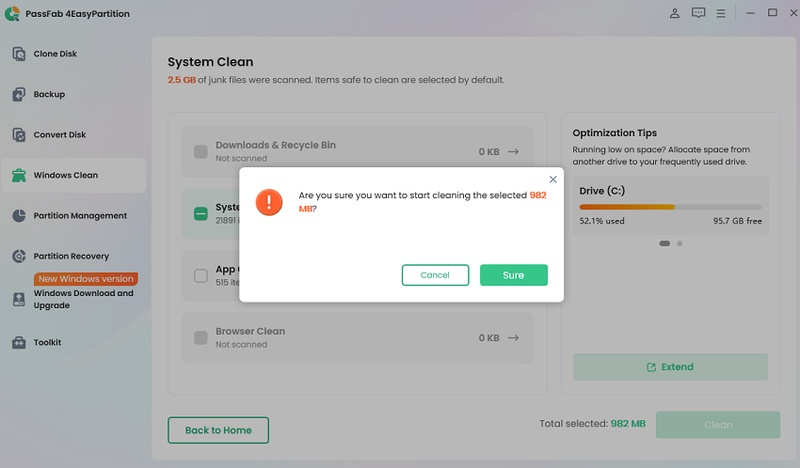Toggle the Browser Clean checkbox
Image resolution: width=800 pixels, height=468 pixels.
pos(201,338)
